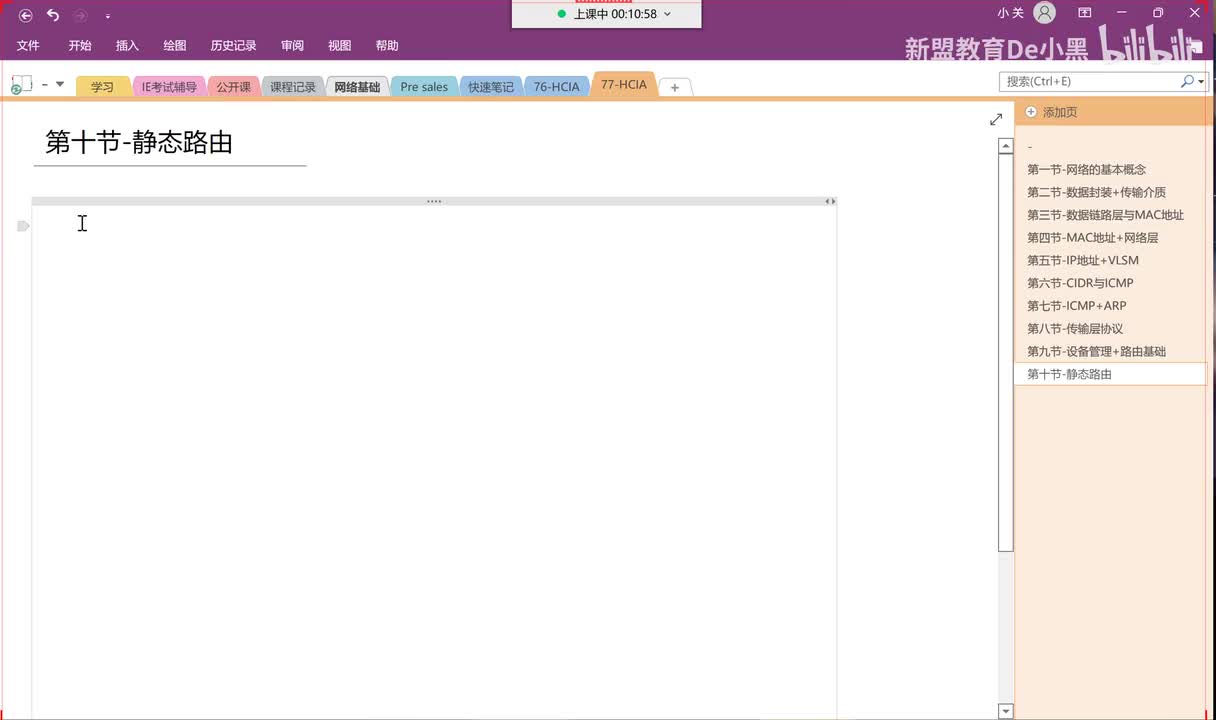Open the 文件 menu
1216x720 pixels.
28,46
